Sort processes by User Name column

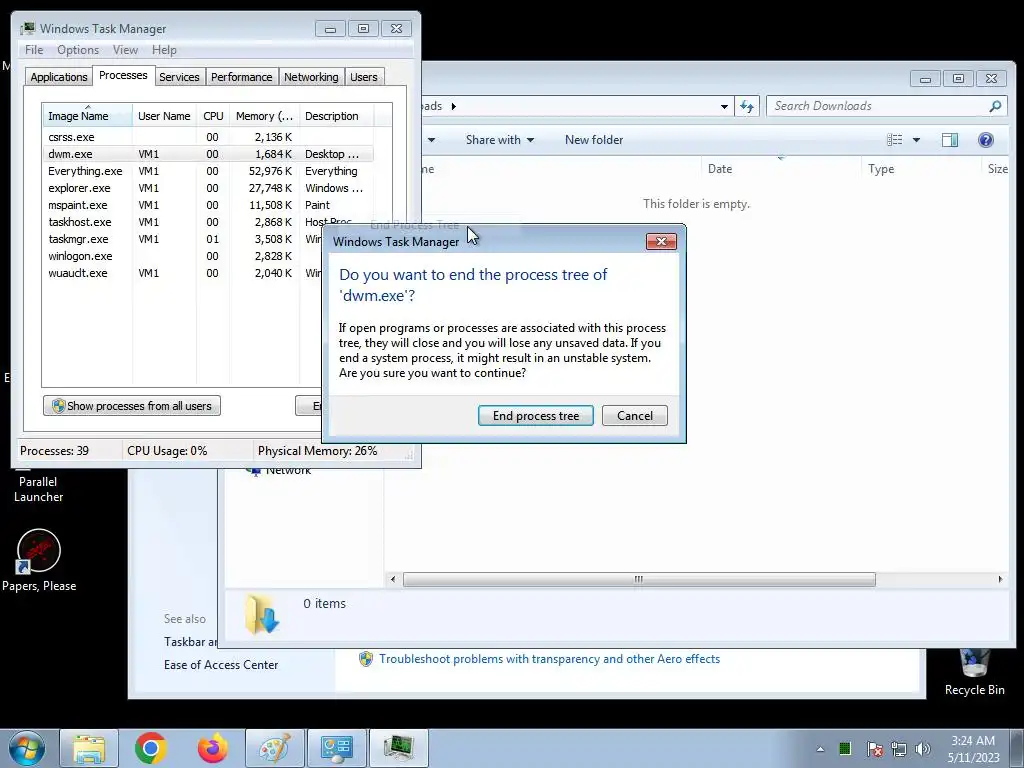164,116
